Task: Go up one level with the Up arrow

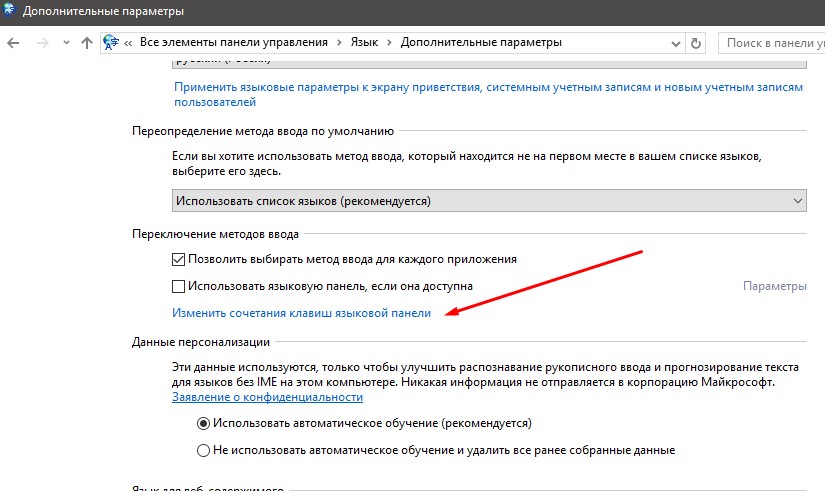Action: [86, 43]
